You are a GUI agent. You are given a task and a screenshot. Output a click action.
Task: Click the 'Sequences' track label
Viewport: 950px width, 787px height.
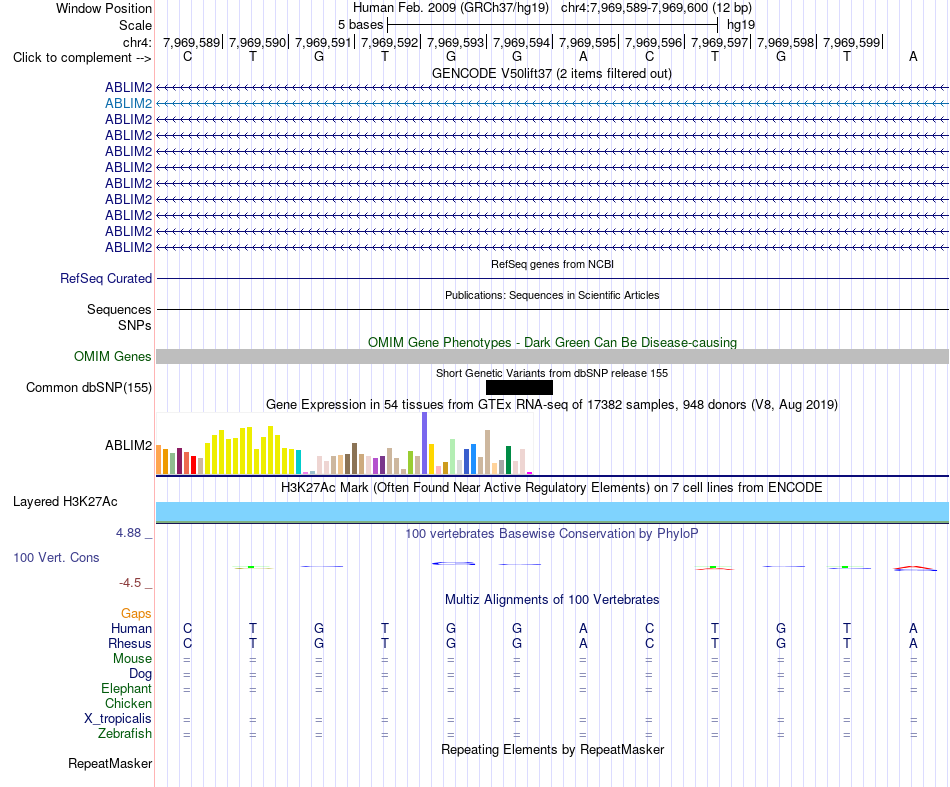coord(119,310)
